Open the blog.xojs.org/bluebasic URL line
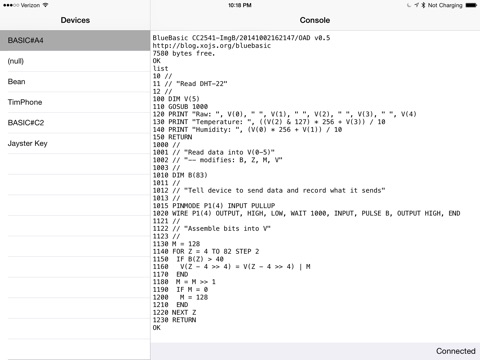This screenshot has width=480, height=360. click(x=212, y=46)
